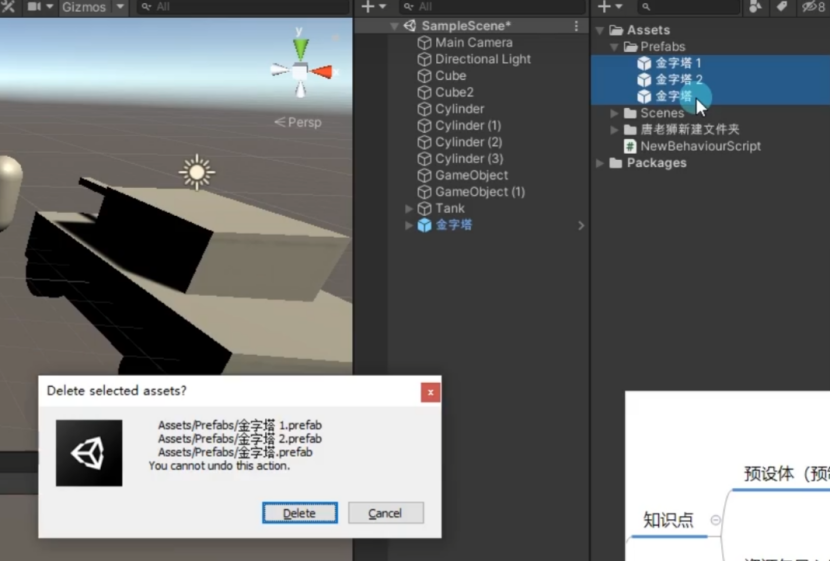The width and height of the screenshot is (830, 561).
Task: Collapse 知识点 node circle toggle
Action: (x=715, y=520)
